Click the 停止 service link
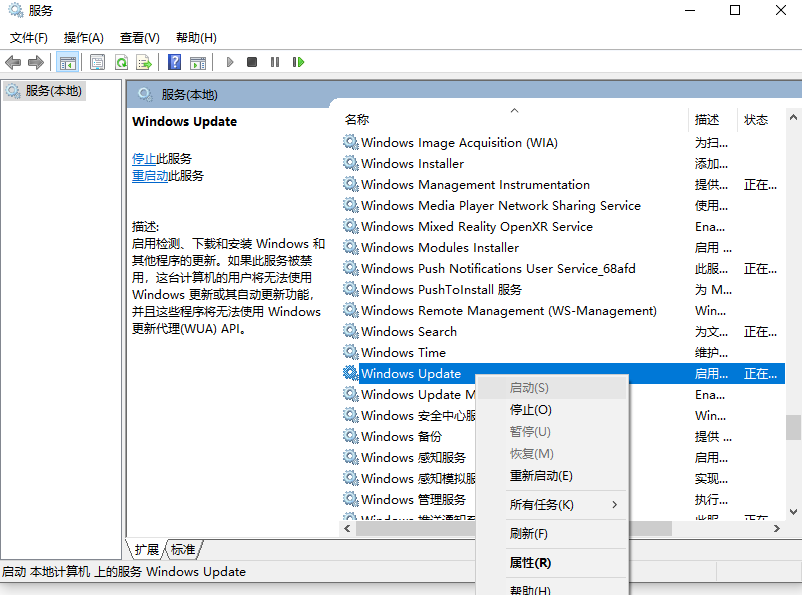Viewport: 802px width, 595px height. coord(144,159)
